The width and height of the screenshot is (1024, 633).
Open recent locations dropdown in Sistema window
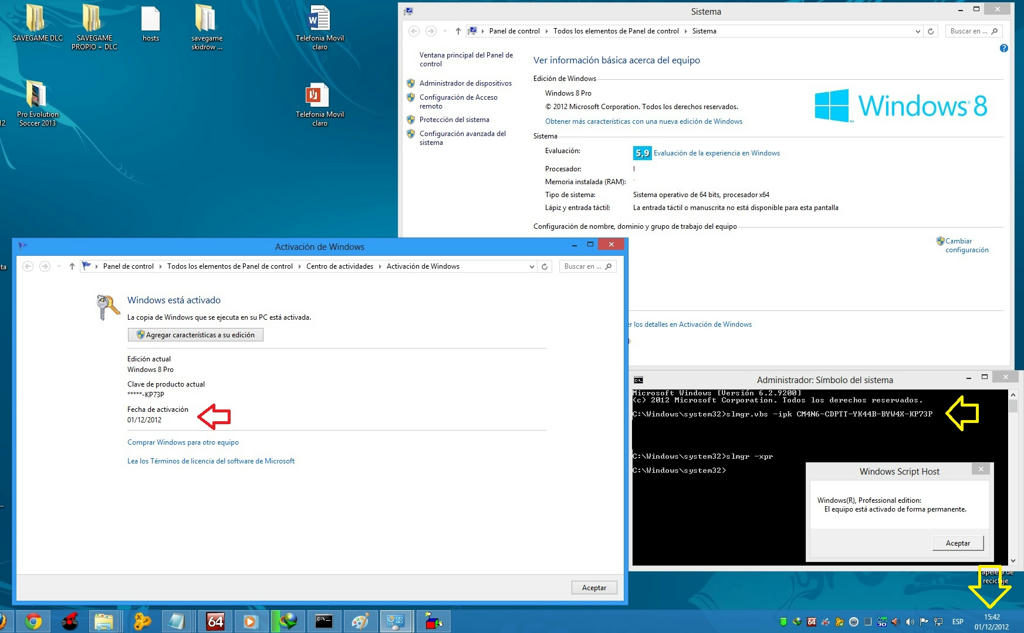pyautogui.click(x=444, y=31)
